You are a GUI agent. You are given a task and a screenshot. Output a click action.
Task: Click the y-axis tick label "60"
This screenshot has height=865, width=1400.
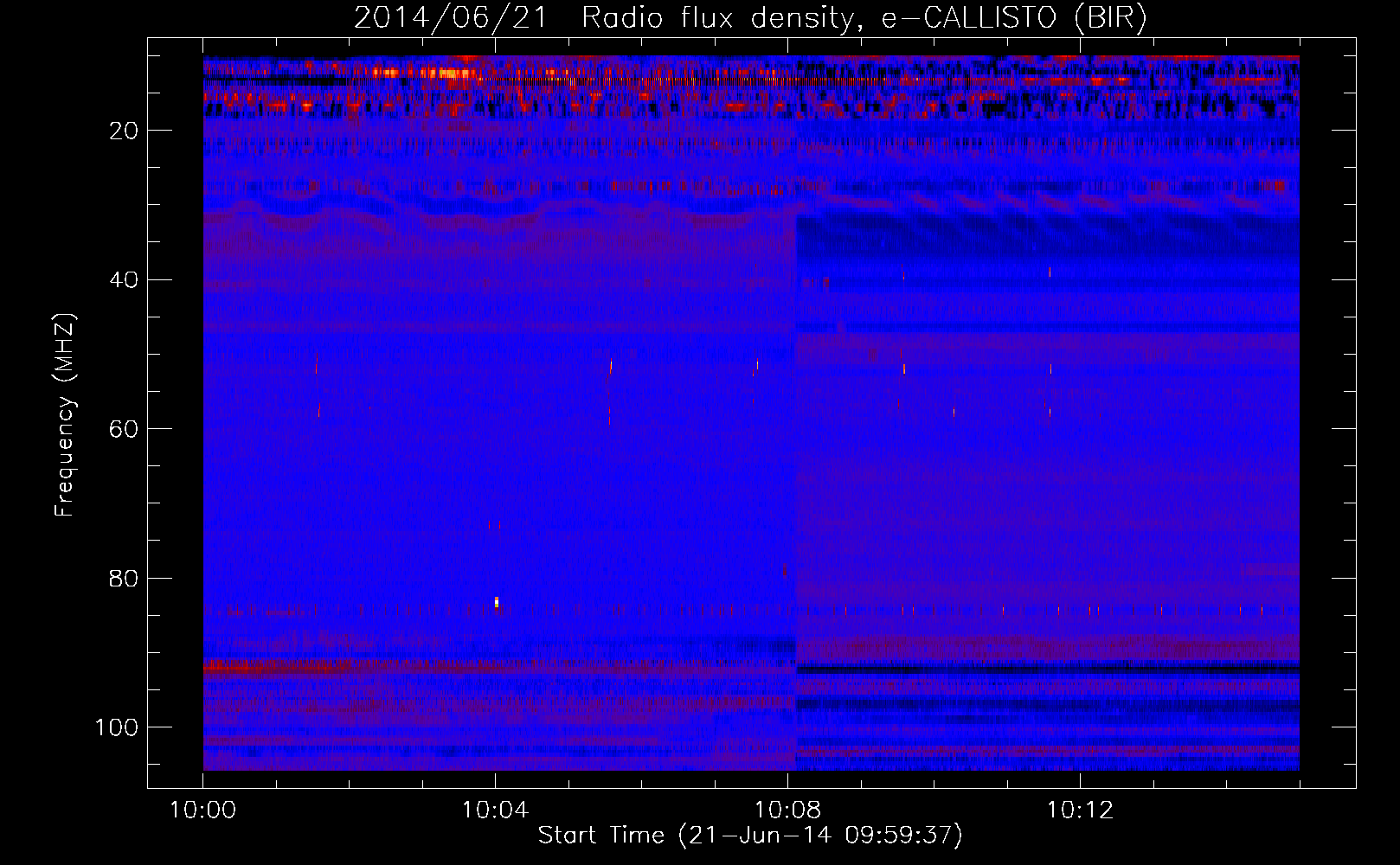point(125,429)
